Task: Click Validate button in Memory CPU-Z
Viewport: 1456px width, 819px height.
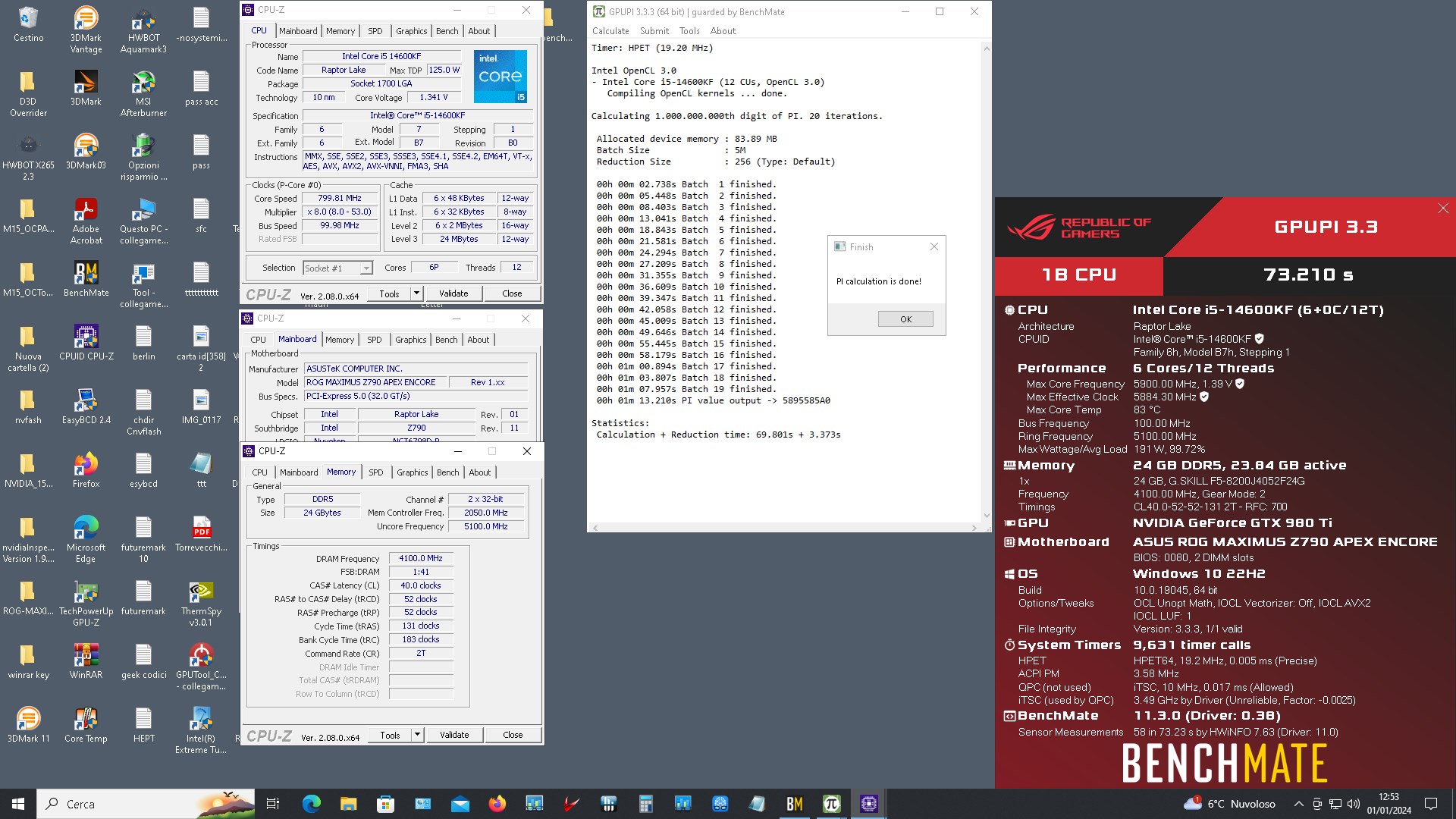Action: pyautogui.click(x=454, y=735)
